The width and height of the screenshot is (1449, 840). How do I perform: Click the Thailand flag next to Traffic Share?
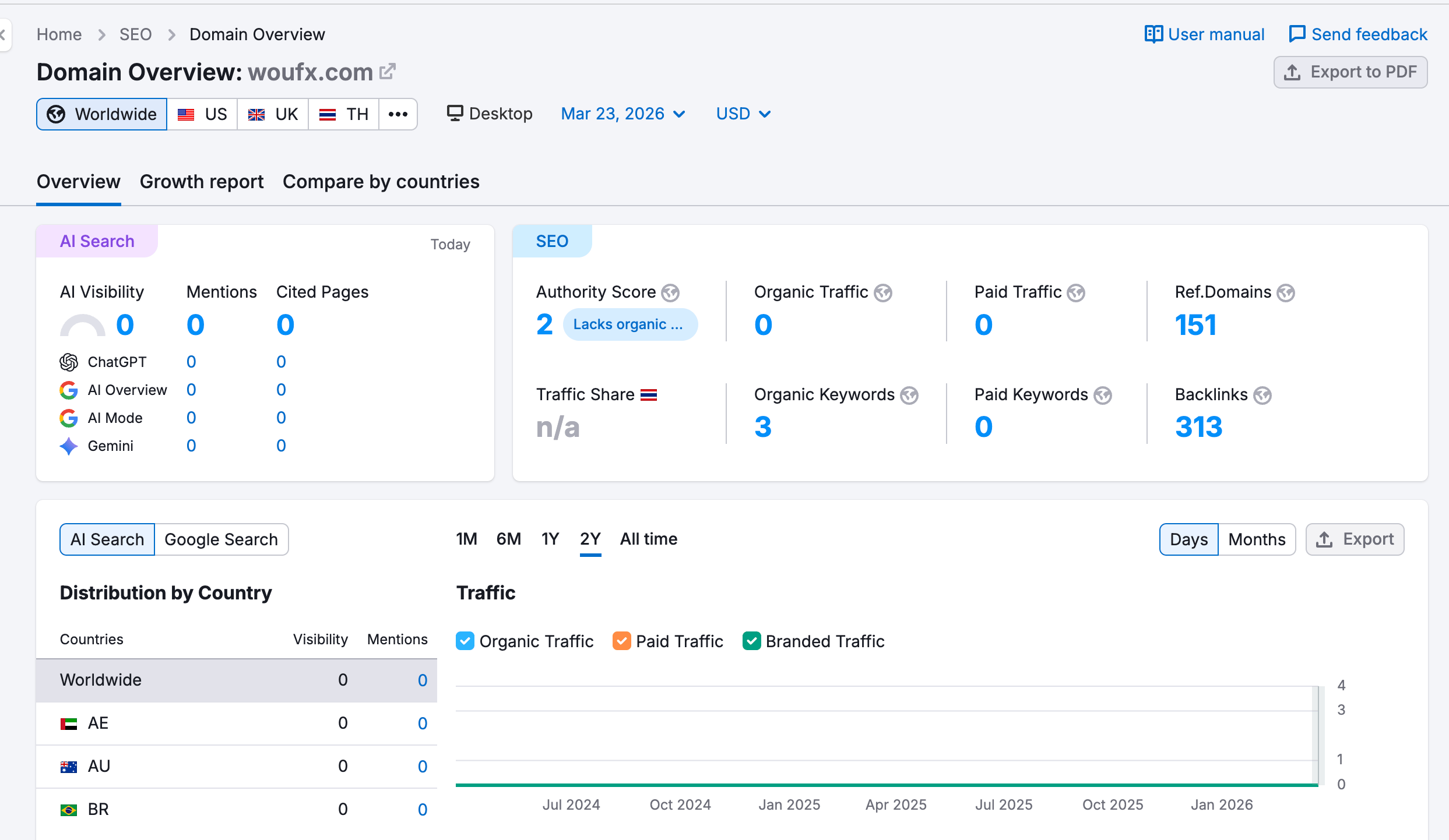pos(649,395)
